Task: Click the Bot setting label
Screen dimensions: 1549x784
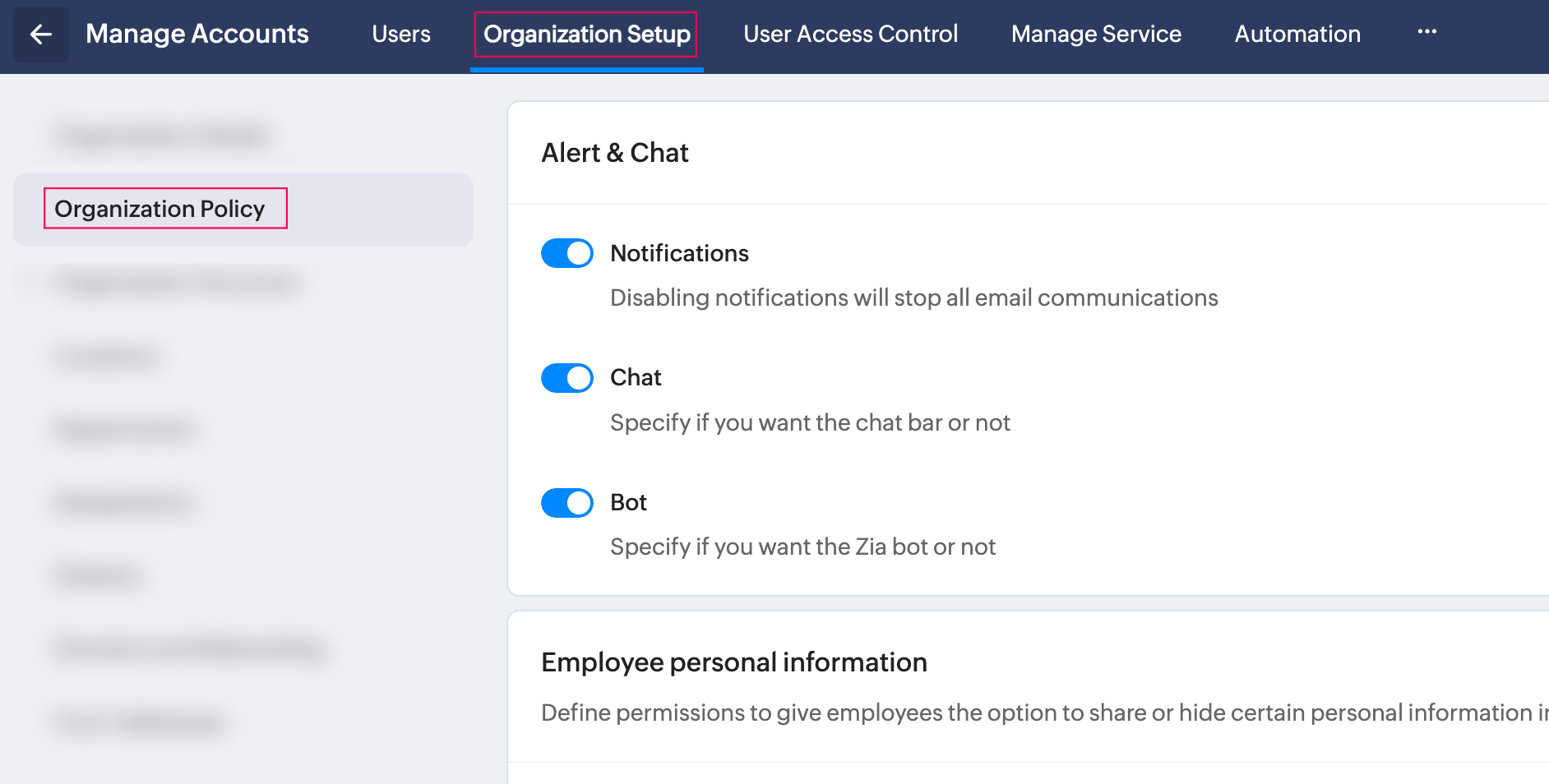Action: pos(628,503)
